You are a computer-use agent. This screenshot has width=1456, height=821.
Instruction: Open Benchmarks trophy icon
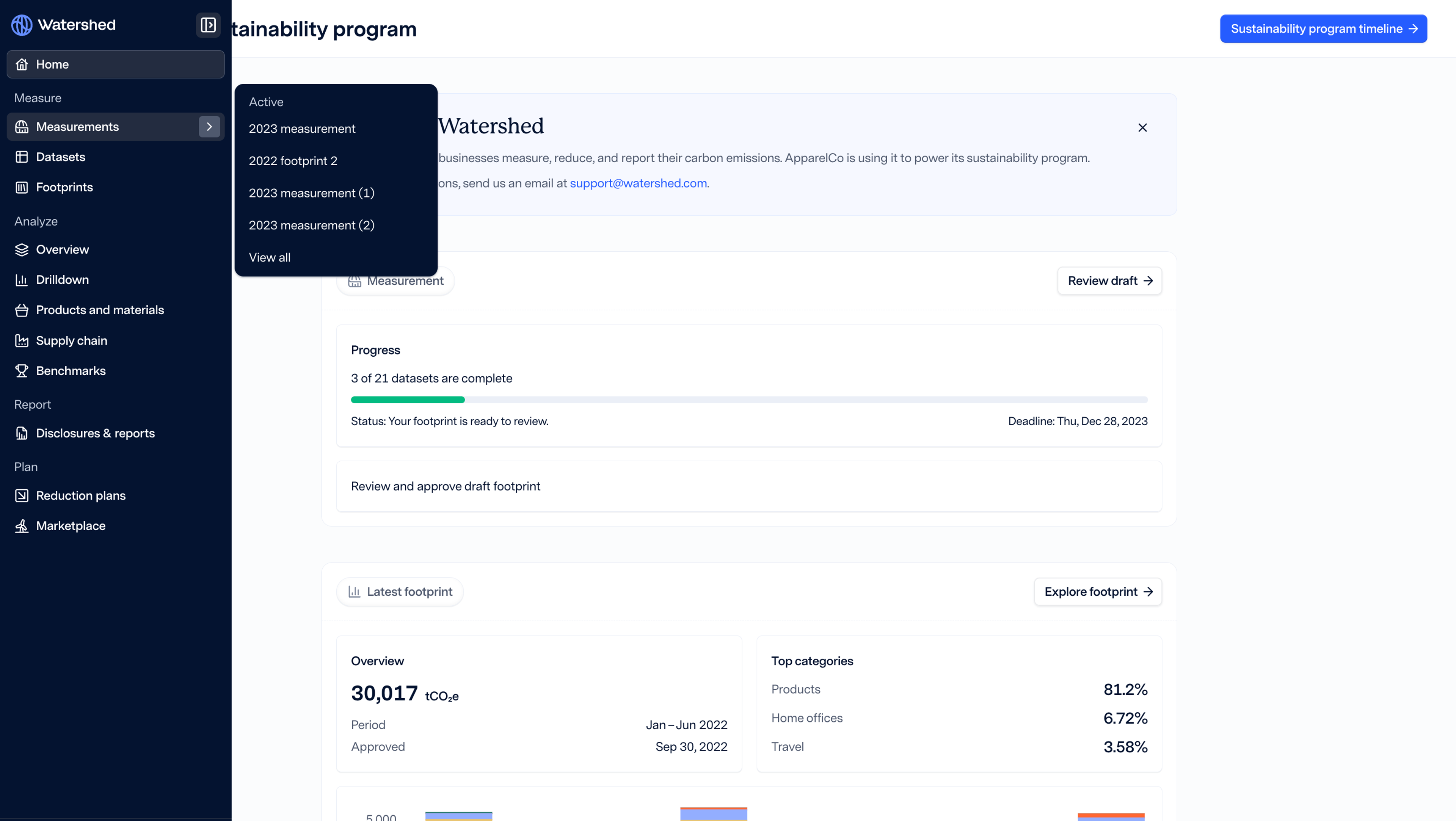tap(22, 371)
